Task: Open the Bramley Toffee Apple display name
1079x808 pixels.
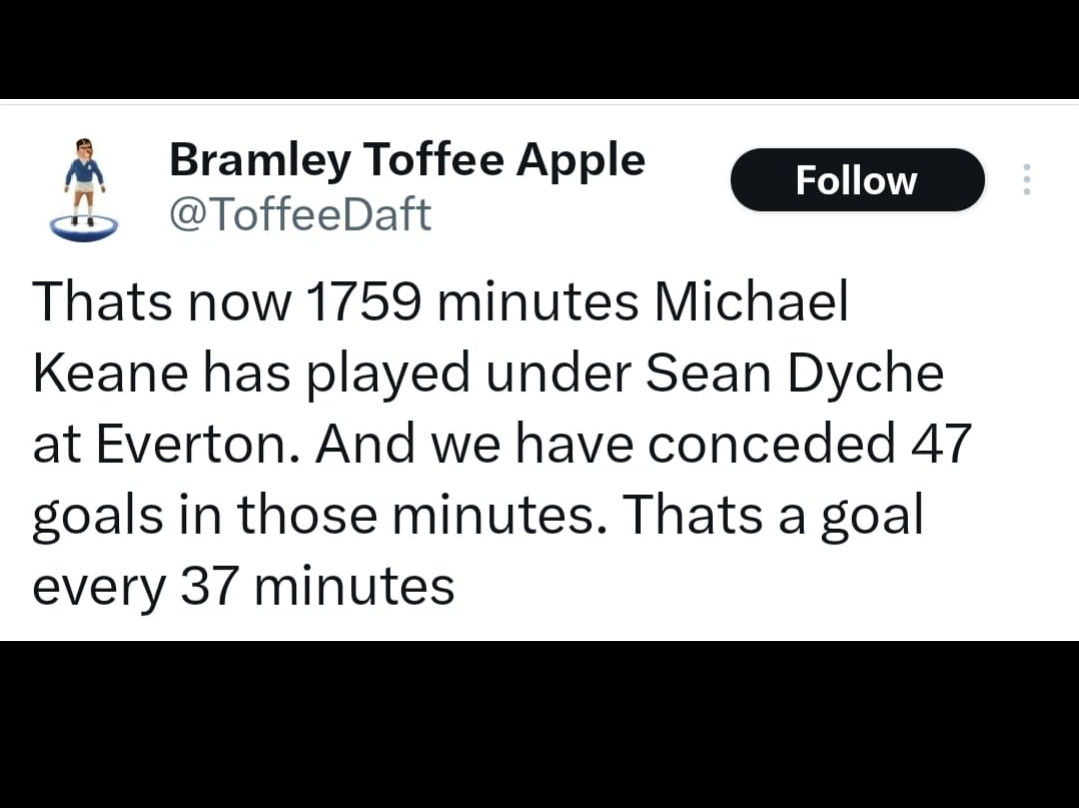Action: [x=407, y=160]
